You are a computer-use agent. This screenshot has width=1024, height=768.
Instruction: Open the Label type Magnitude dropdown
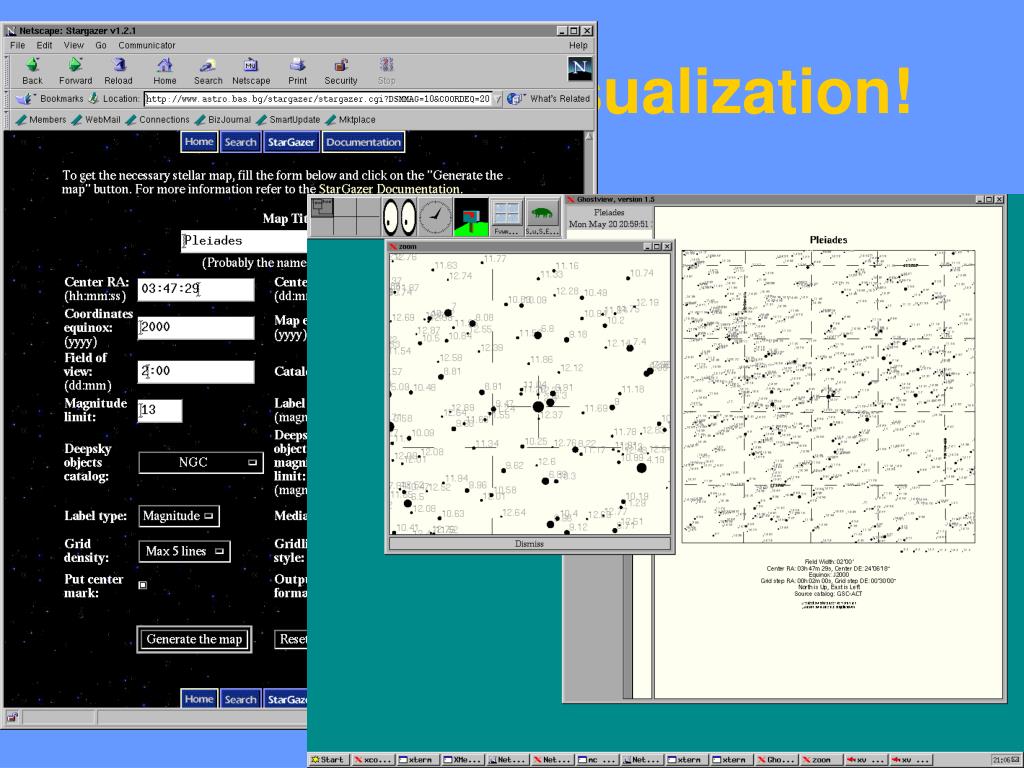point(178,516)
